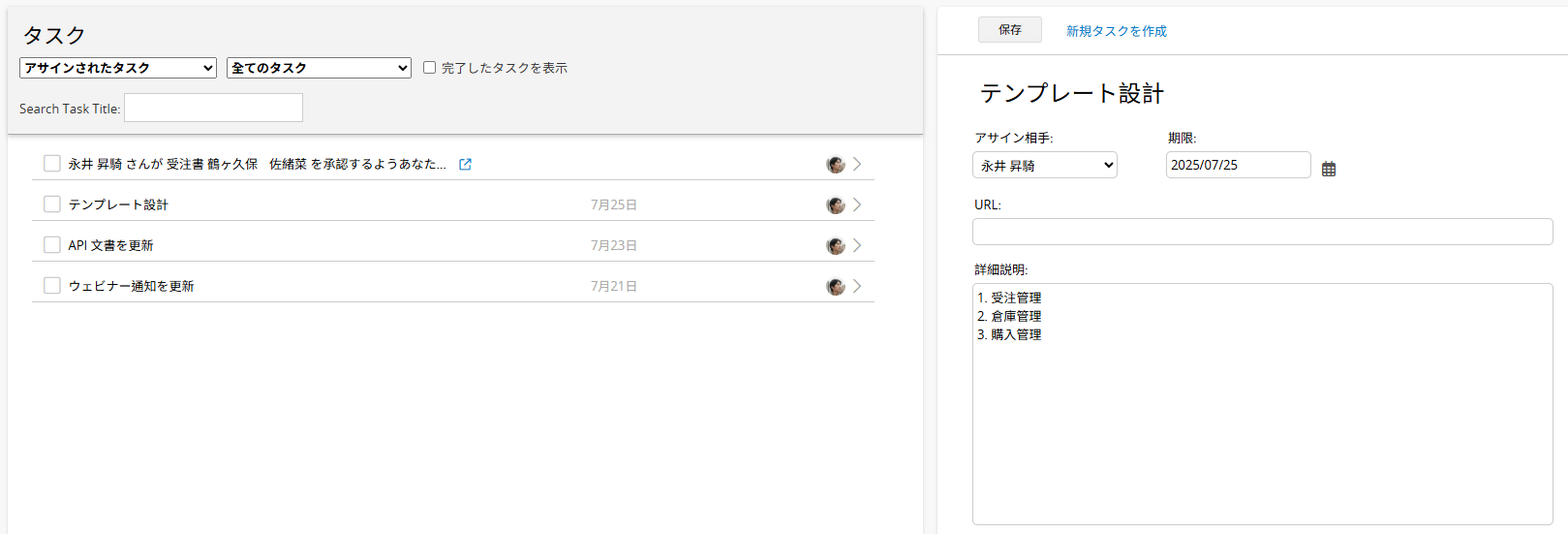Click the 新規タスクを作成 link
Image resolution: width=1568 pixels, height=534 pixels.
1117,31
